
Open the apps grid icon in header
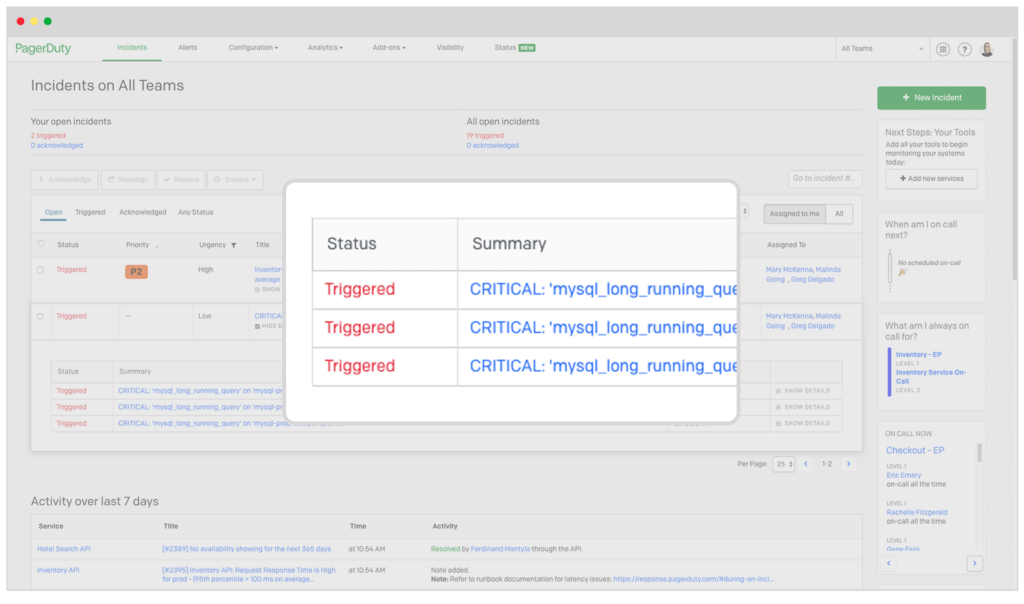coord(942,49)
